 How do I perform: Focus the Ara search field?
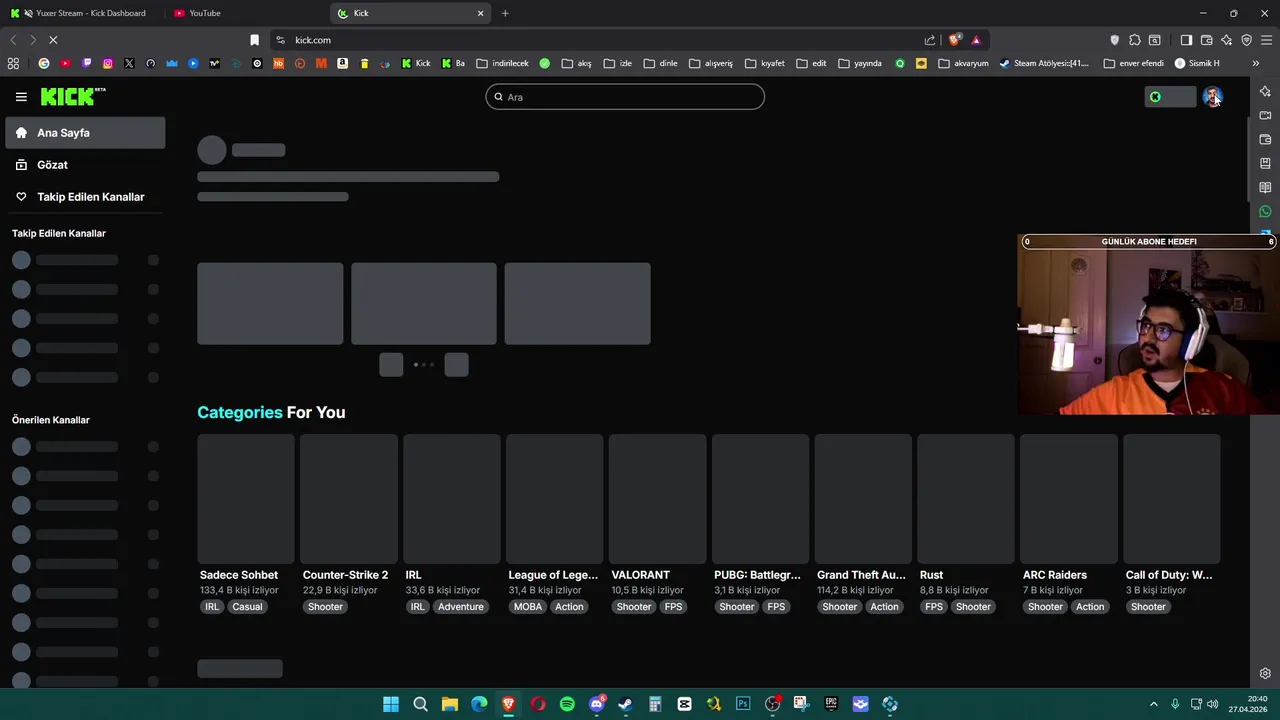[625, 97]
